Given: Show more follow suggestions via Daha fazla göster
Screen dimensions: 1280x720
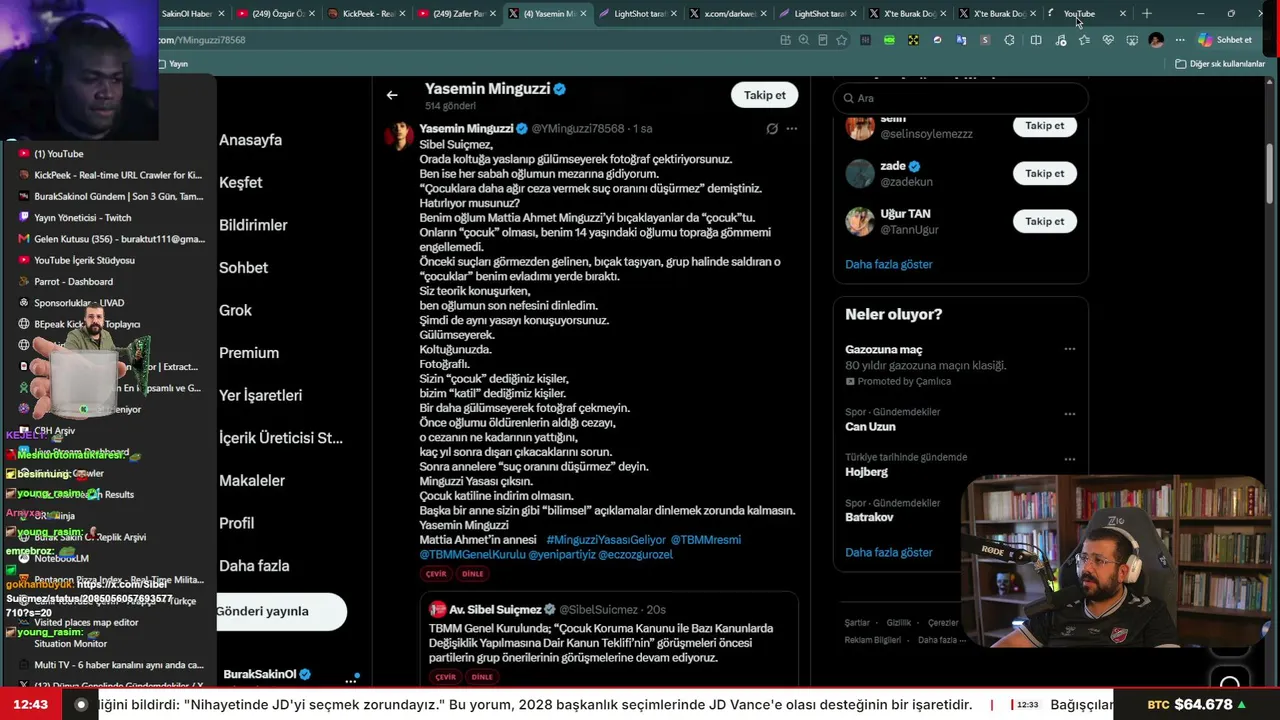Looking at the screenshot, I should tap(889, 264).
